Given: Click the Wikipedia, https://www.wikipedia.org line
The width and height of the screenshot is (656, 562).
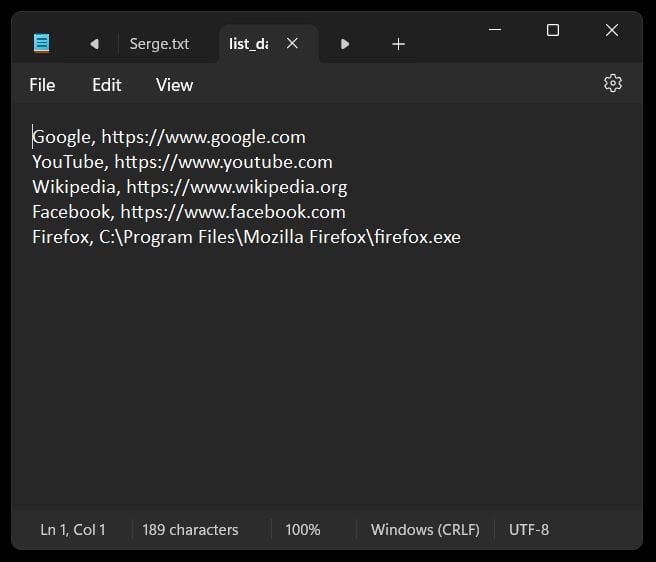Looking at the screenshot, I should pos(190,187).
